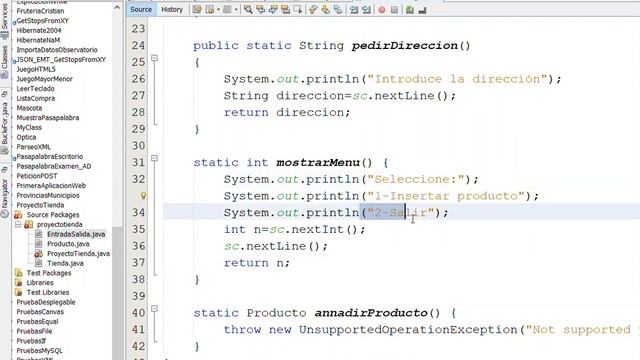This screenshot has width=640, height=360.
Task: Click the Find Next Occurrence icon
Action: 273,9
